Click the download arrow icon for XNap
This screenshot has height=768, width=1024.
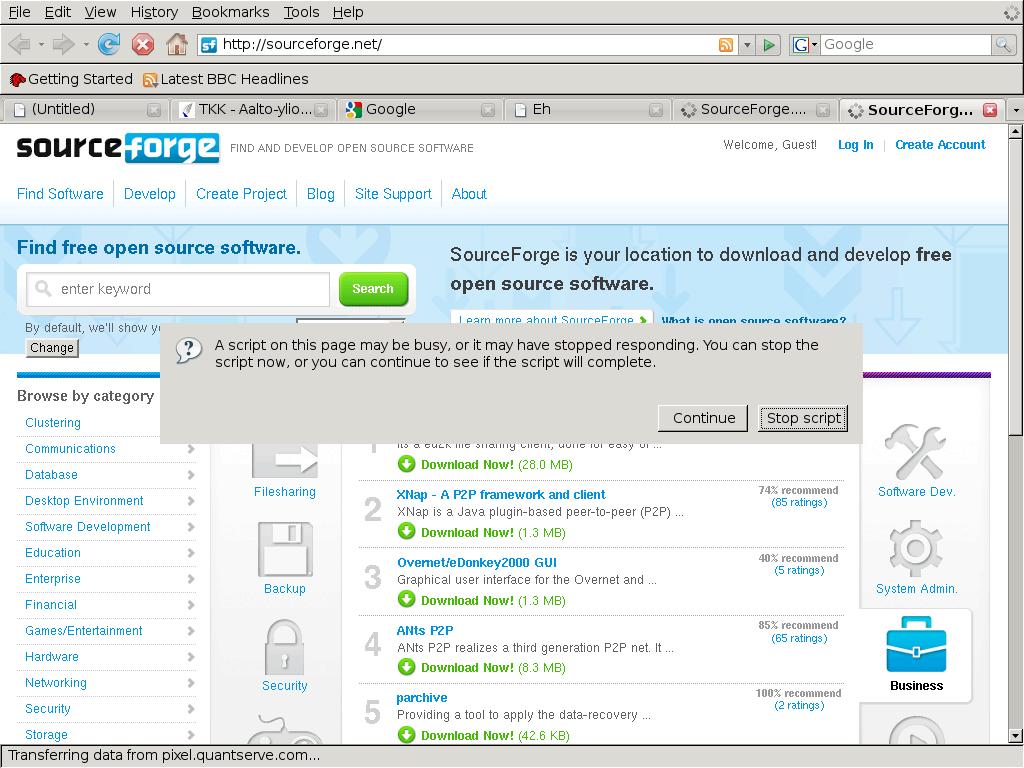pos(406,532)
